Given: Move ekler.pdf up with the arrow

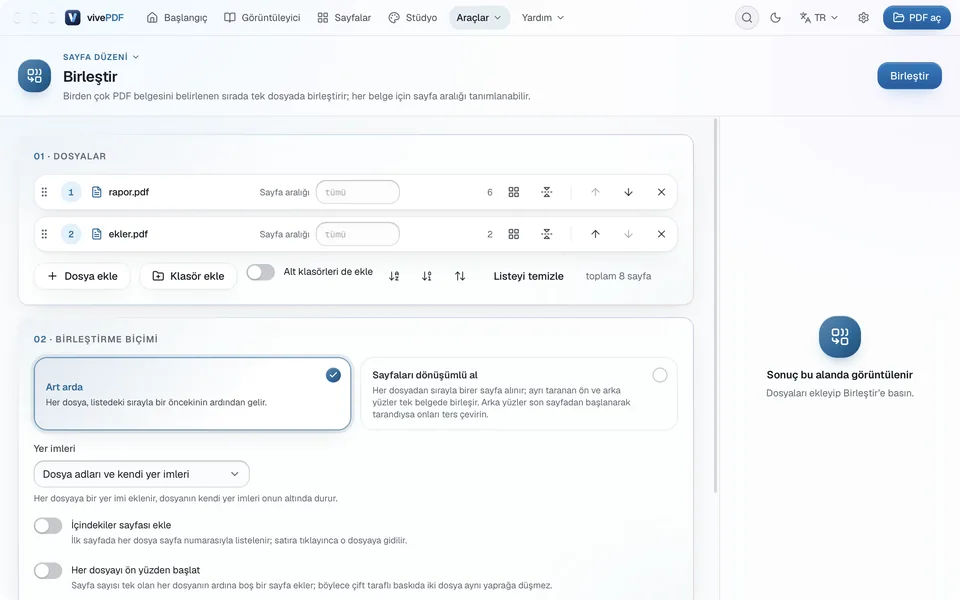Looking at the screenshot, I should coord(595,234).
